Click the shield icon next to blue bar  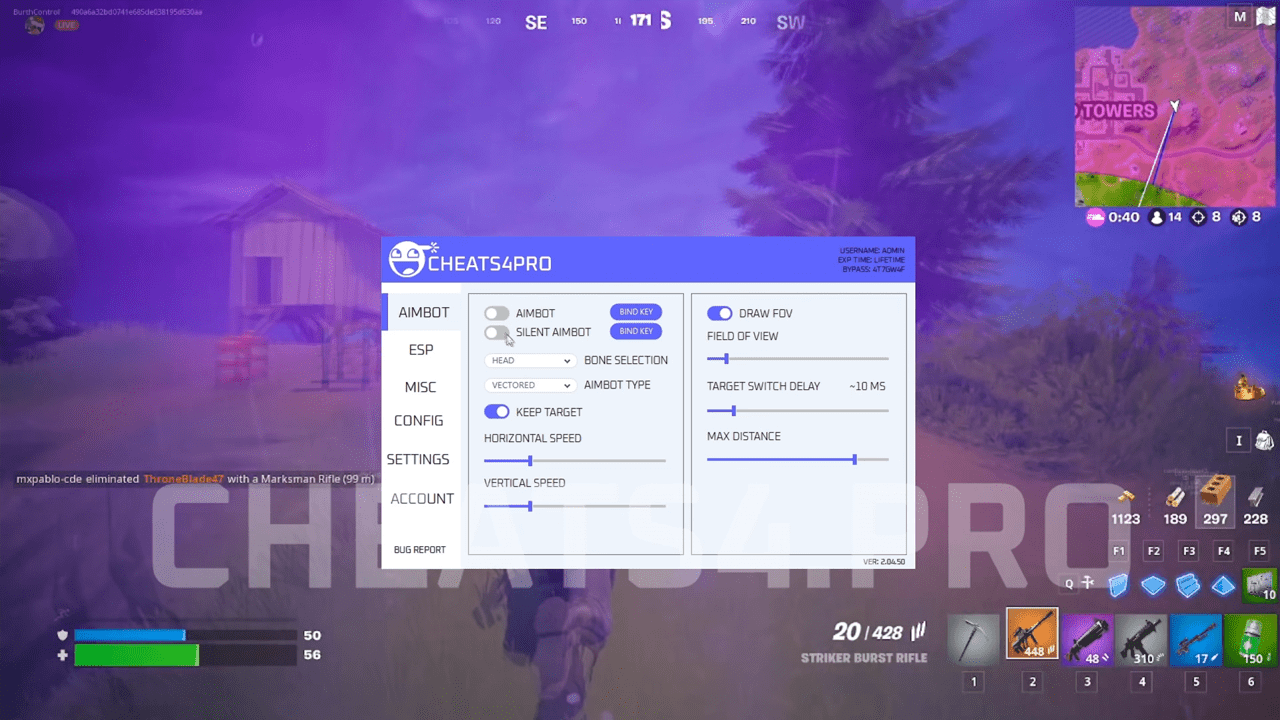point(62,635)
